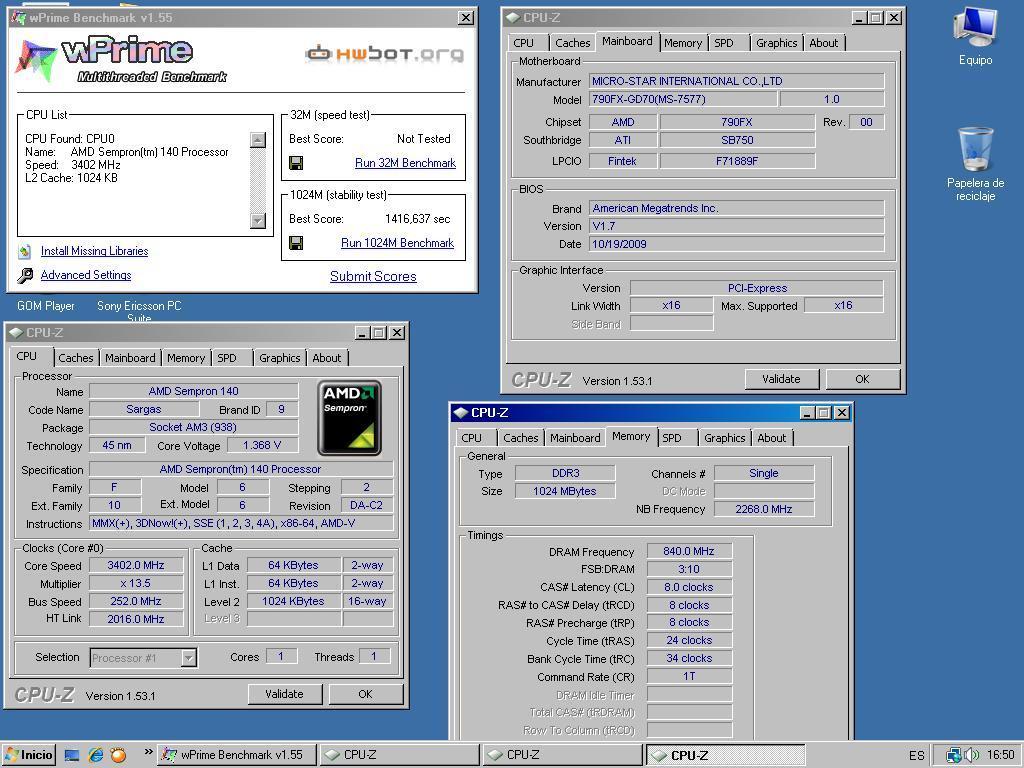Click the network tray icon
1024x768 pixels.
(954, 755)
